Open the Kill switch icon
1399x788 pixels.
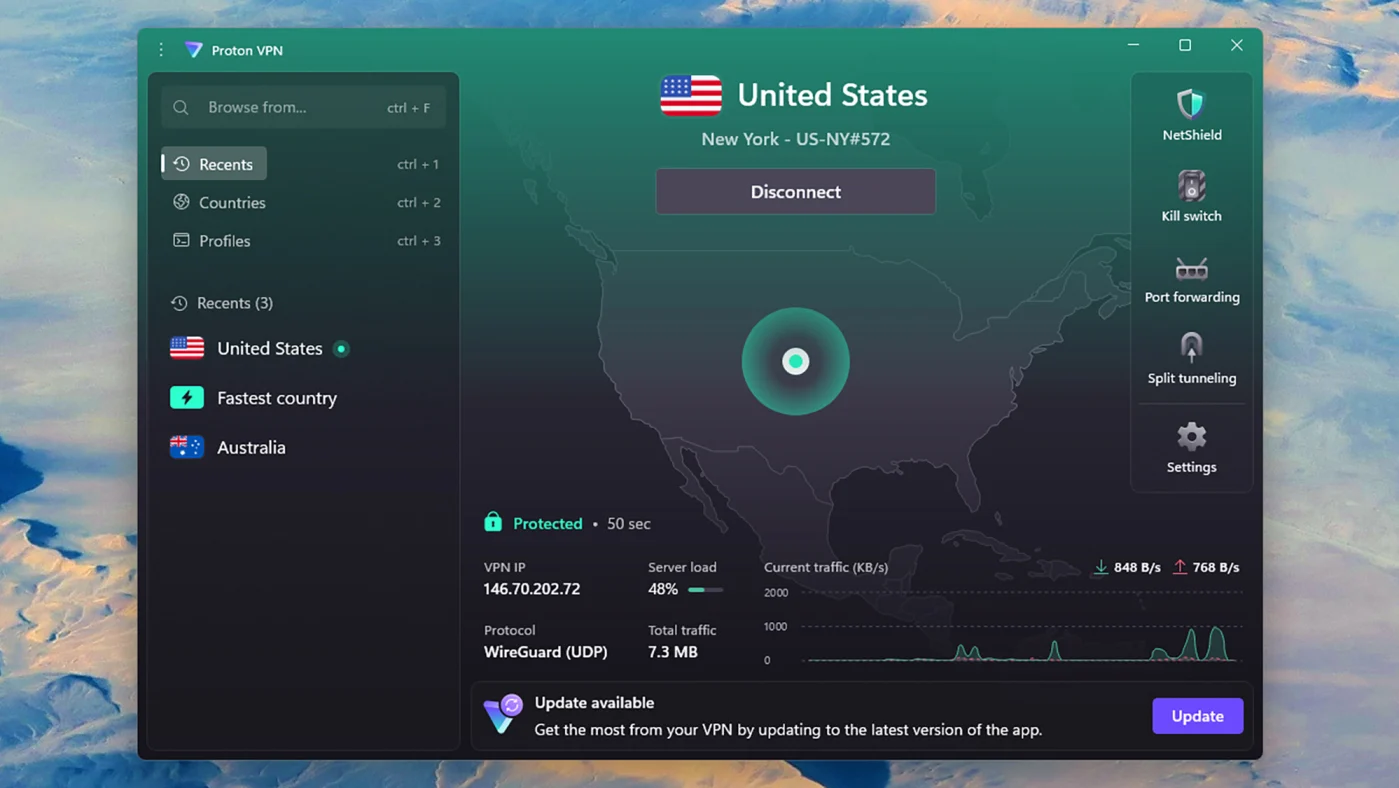(1191, 186)
